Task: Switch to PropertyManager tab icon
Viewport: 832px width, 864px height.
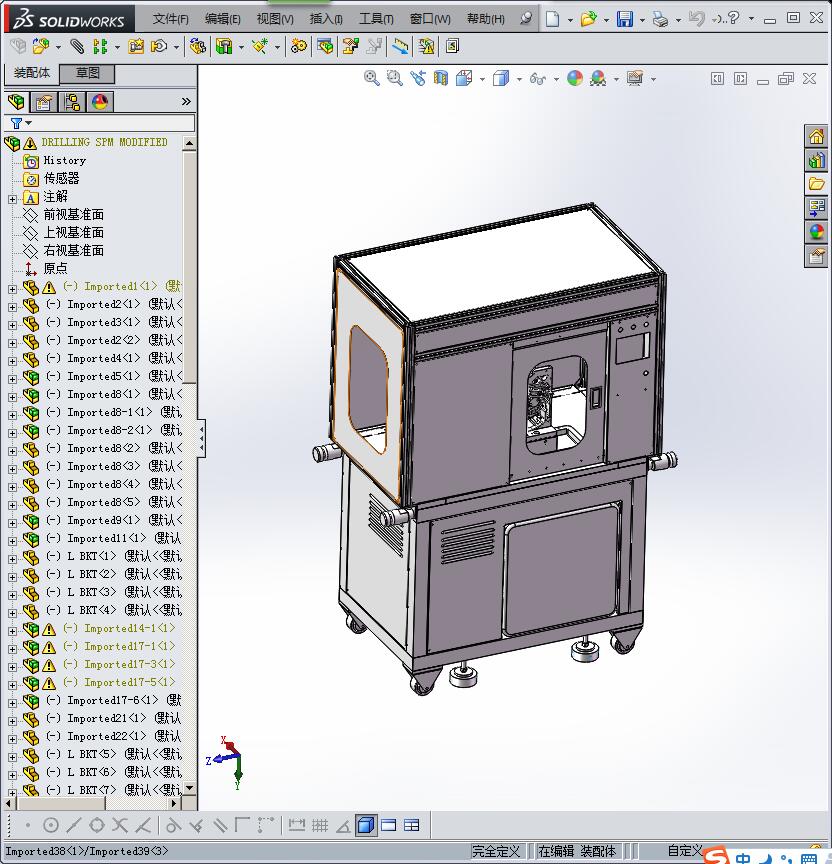Action: click(x=44, y=102)
